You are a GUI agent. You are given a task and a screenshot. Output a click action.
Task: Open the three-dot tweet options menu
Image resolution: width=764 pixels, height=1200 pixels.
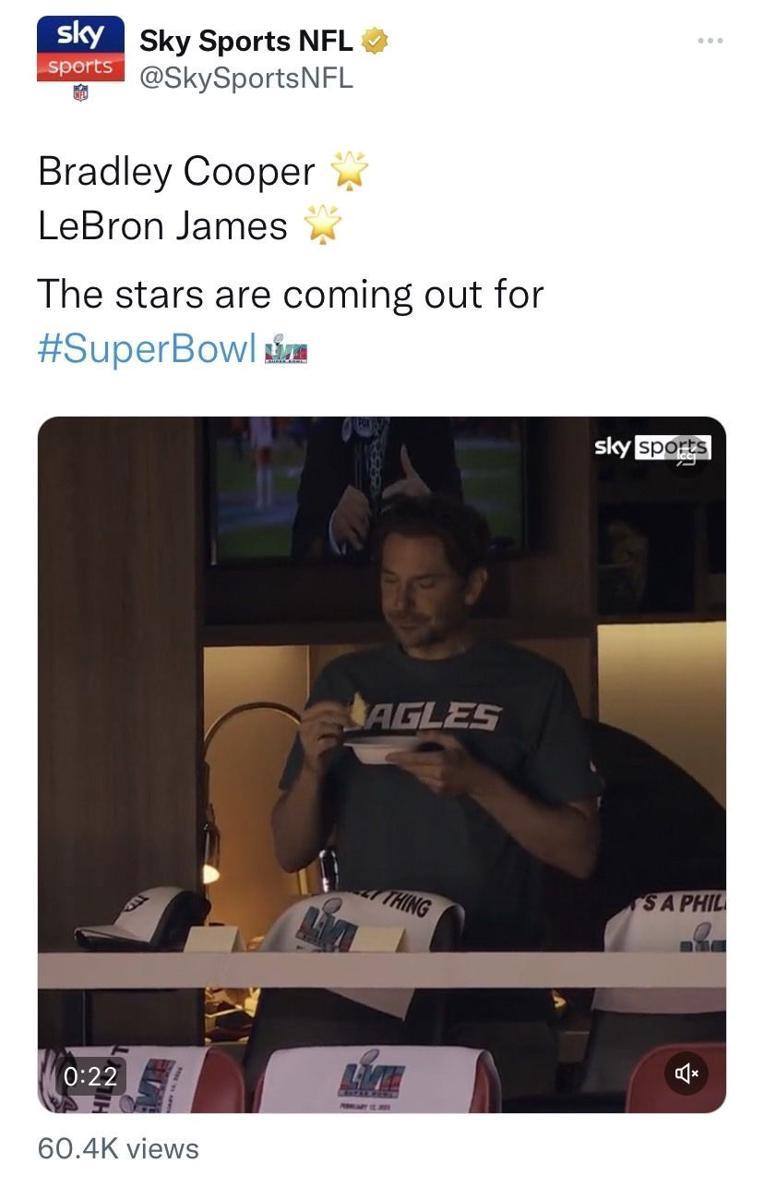pyautogui.click(x=710, y=41)
